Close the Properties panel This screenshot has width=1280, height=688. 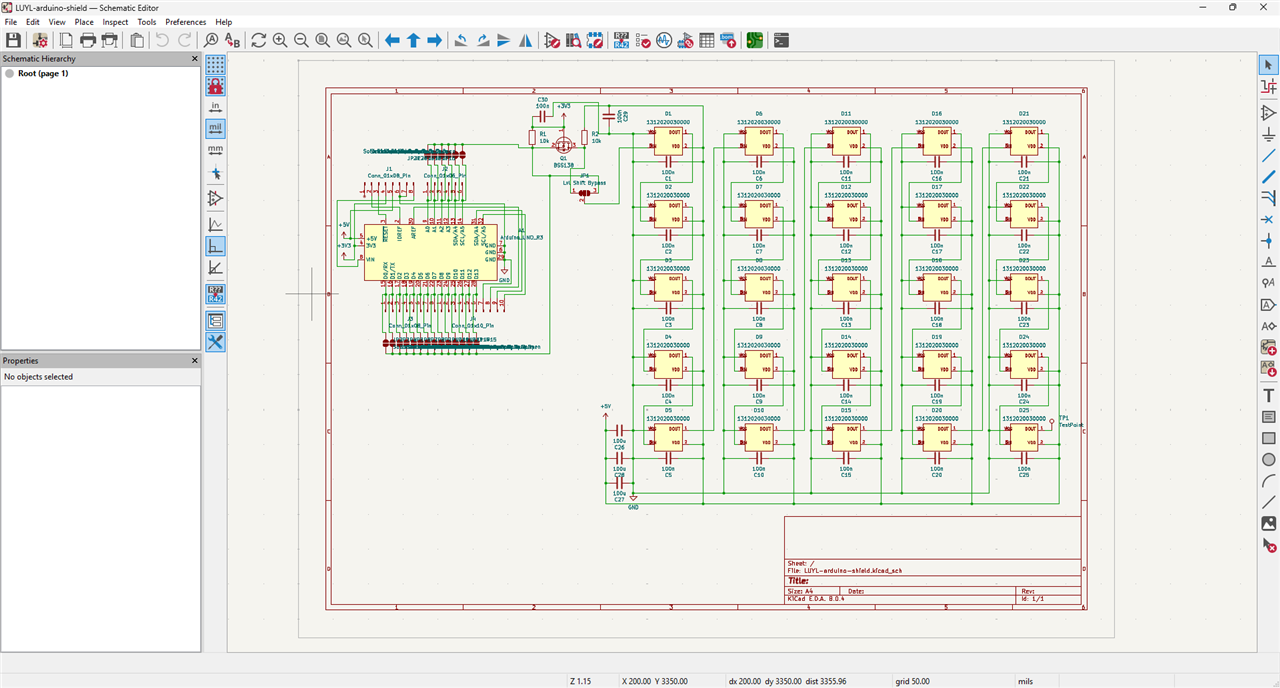coord(195,361)
